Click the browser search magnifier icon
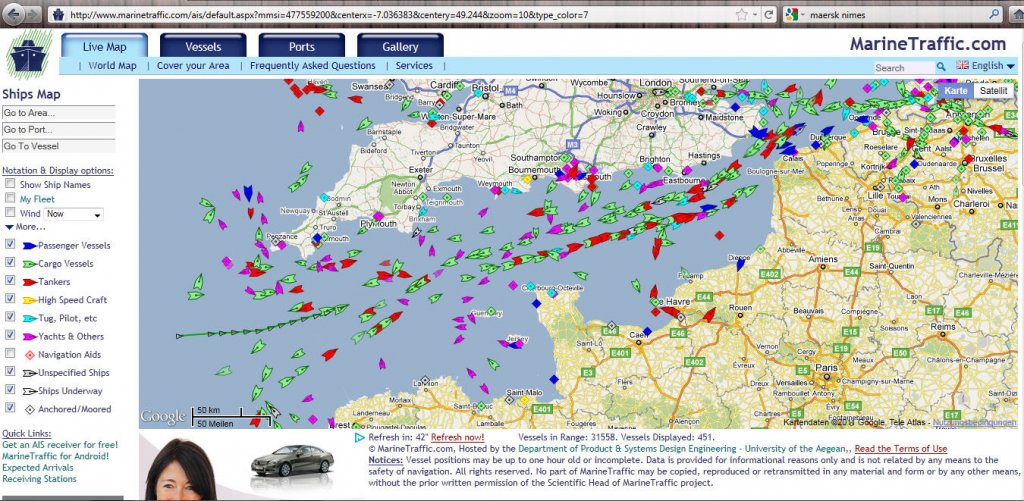 (995, 14)
